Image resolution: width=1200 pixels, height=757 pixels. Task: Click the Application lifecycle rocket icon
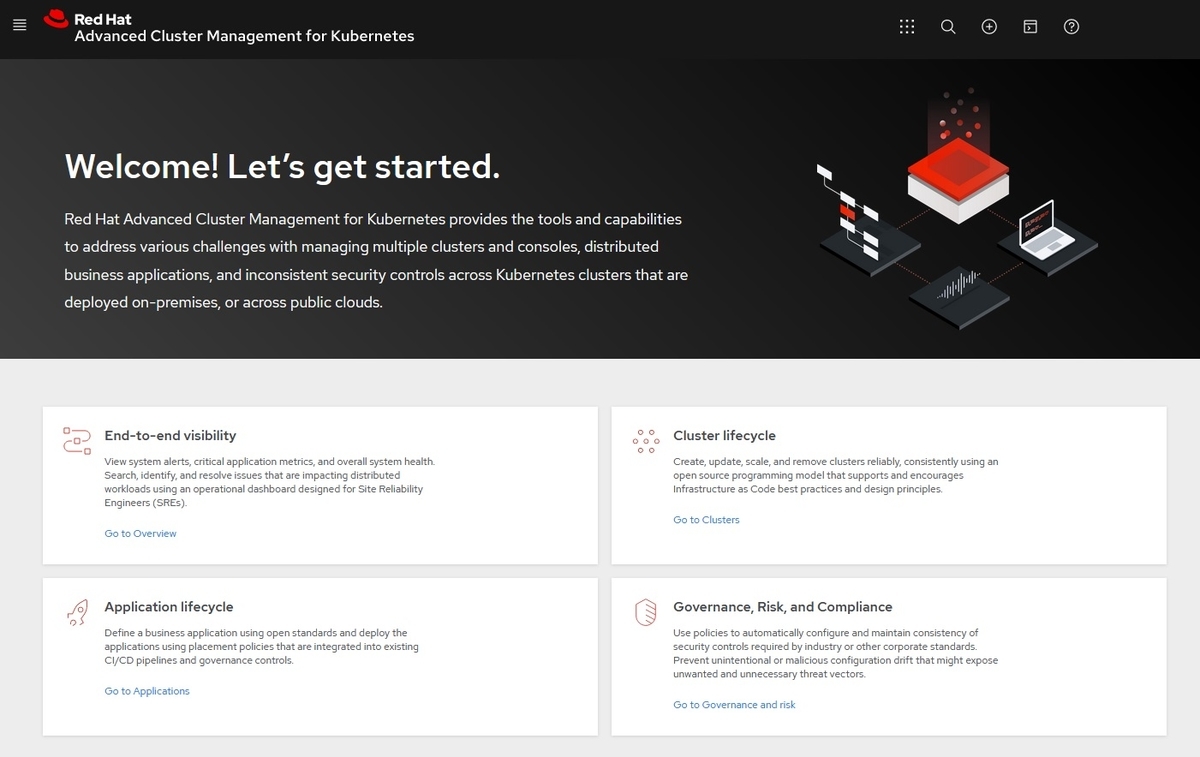click(x=77, y=612)
